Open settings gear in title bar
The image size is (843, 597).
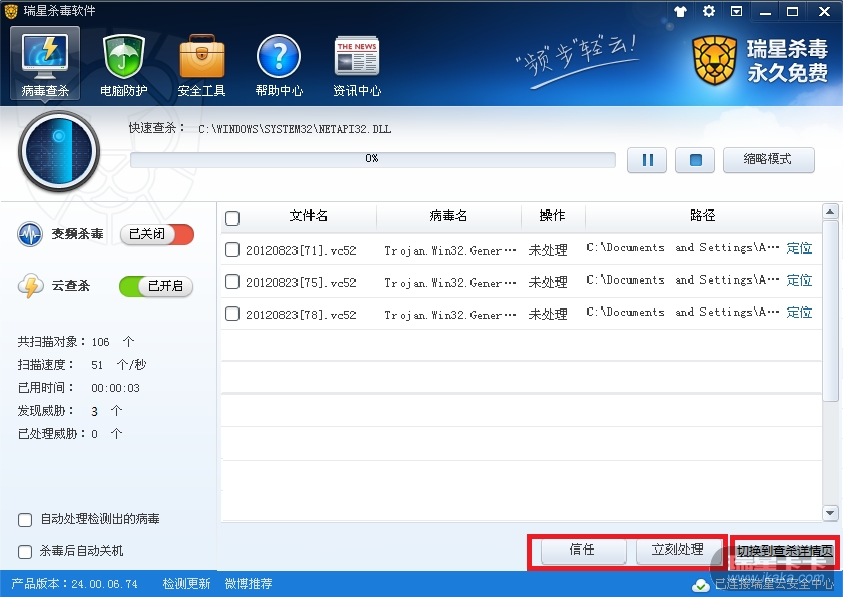(709, 11)
